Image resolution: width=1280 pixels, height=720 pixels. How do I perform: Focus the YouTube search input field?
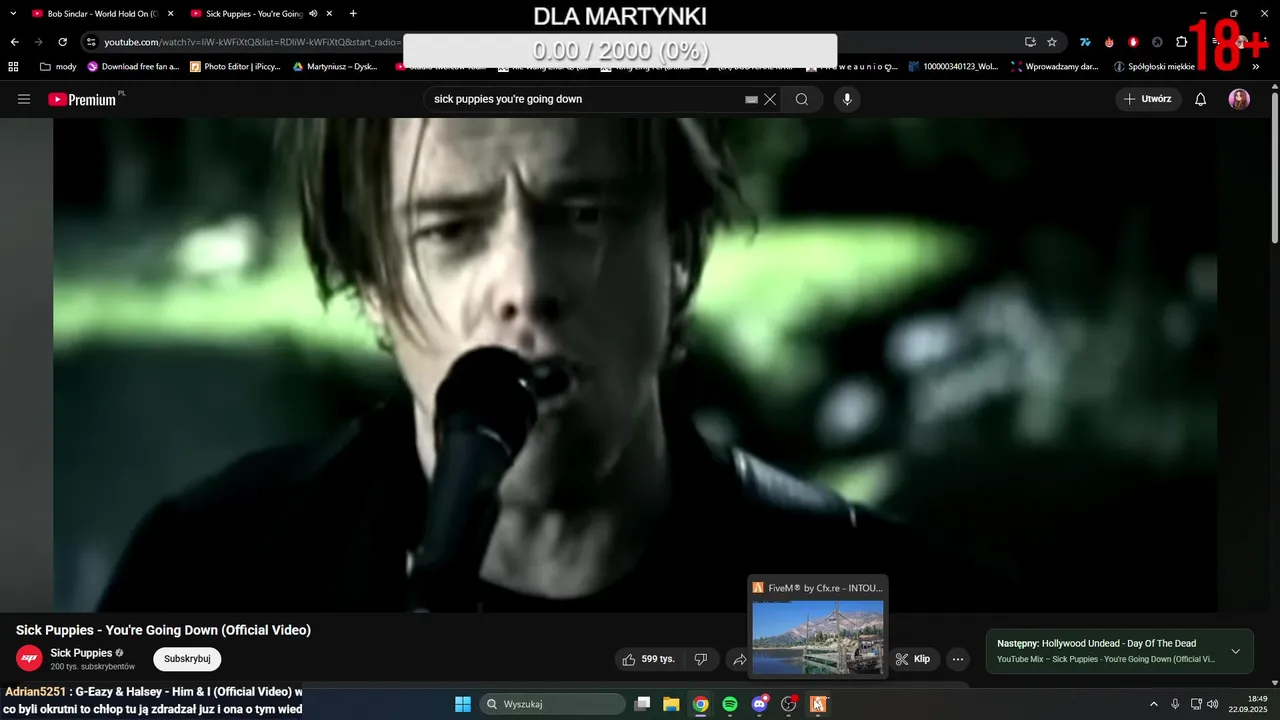(x=585, y=99)
